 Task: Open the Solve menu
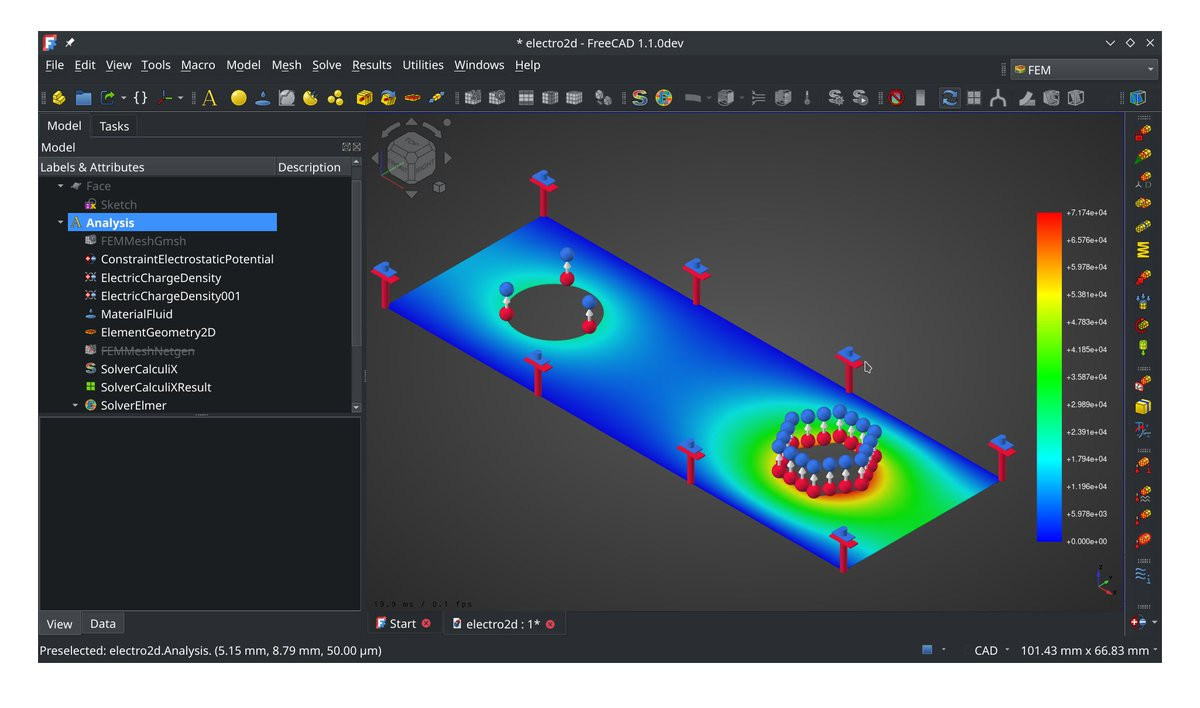(326, 65)
